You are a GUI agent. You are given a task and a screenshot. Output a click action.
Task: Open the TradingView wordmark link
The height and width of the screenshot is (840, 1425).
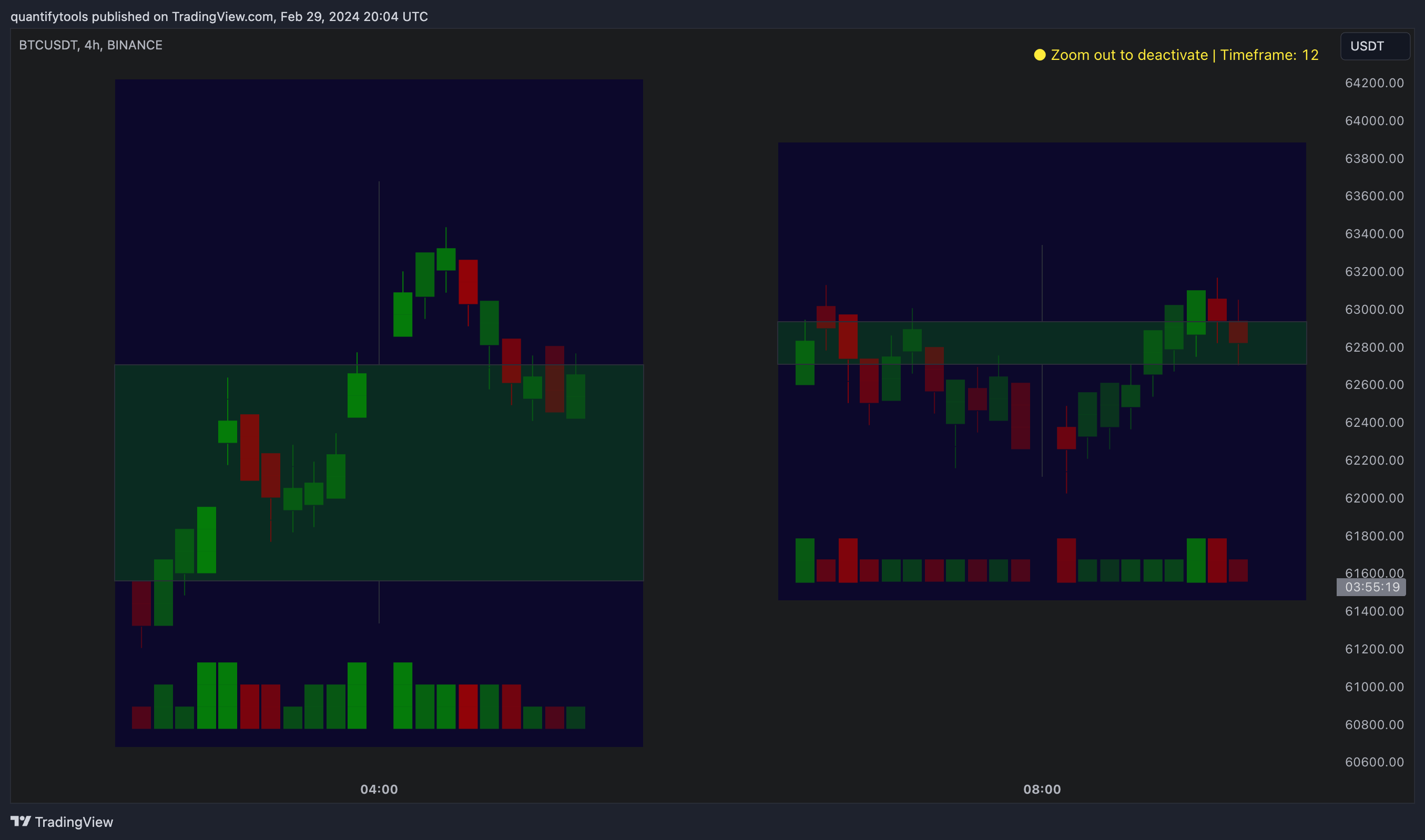coord(74,822)
